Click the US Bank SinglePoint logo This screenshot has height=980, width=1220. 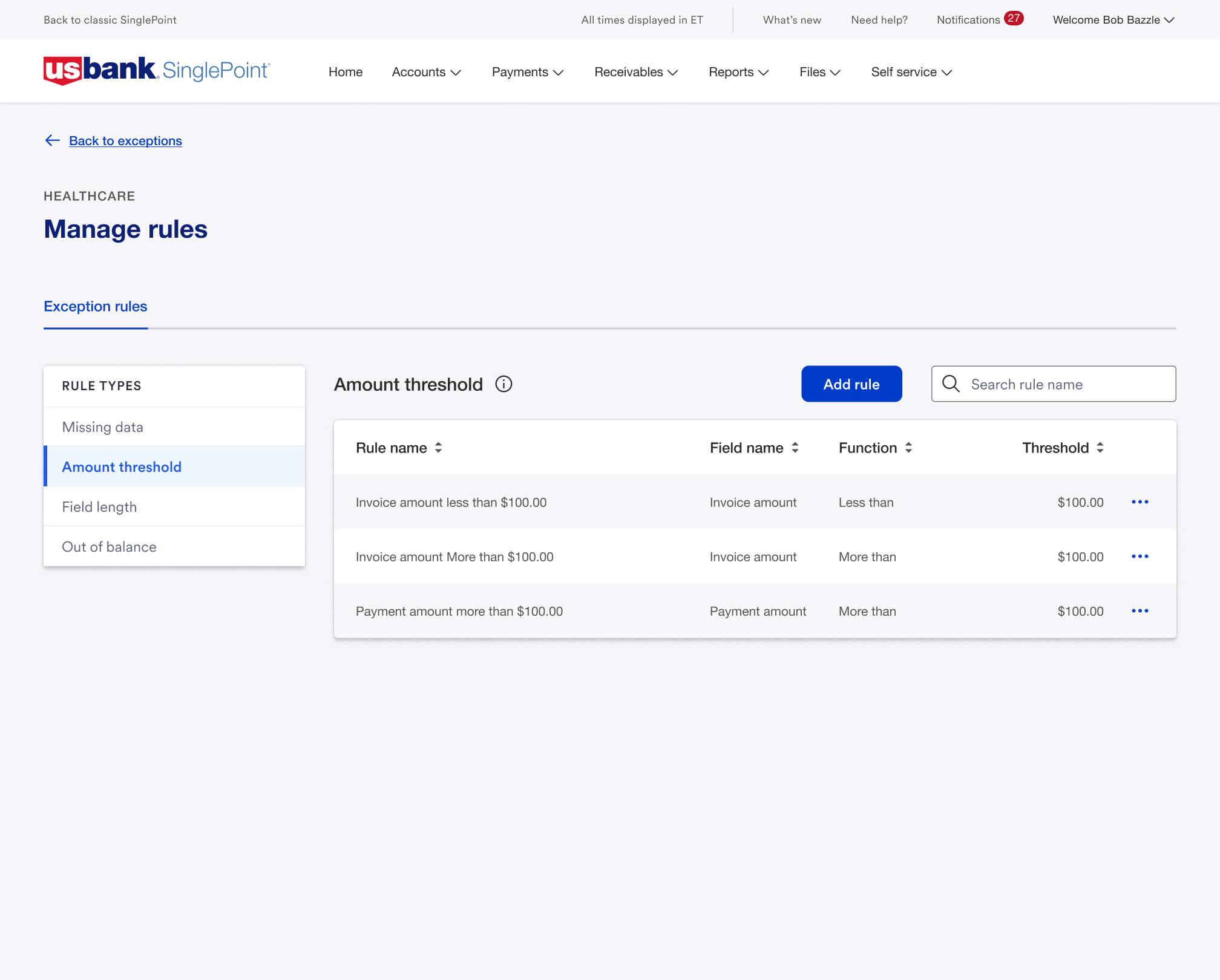point(156,71)
